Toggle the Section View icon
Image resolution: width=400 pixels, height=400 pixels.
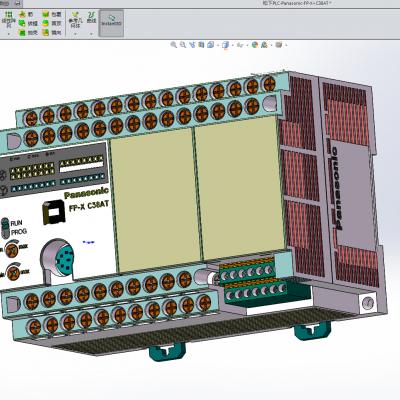(x=201, y=45)
